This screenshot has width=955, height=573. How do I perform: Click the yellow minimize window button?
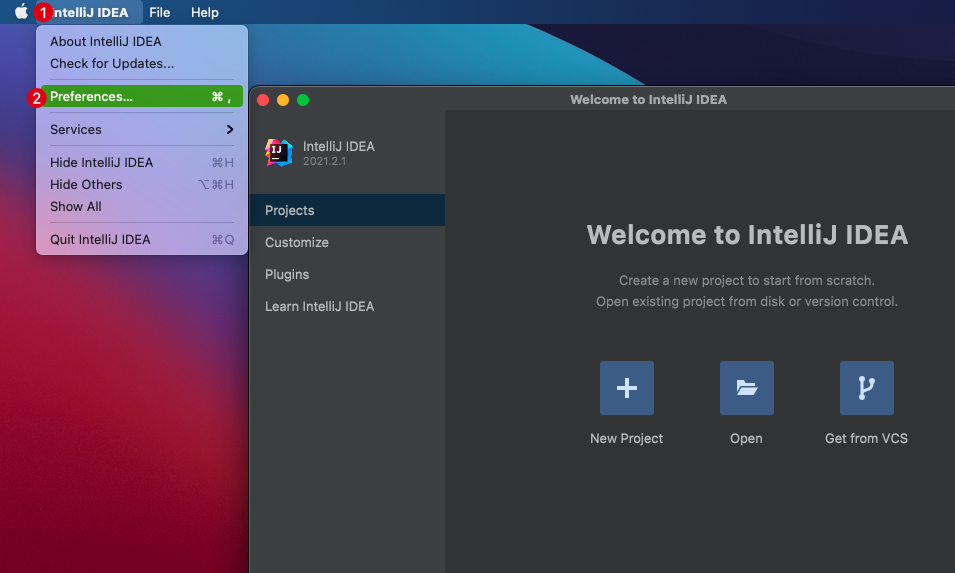point(283,100)
